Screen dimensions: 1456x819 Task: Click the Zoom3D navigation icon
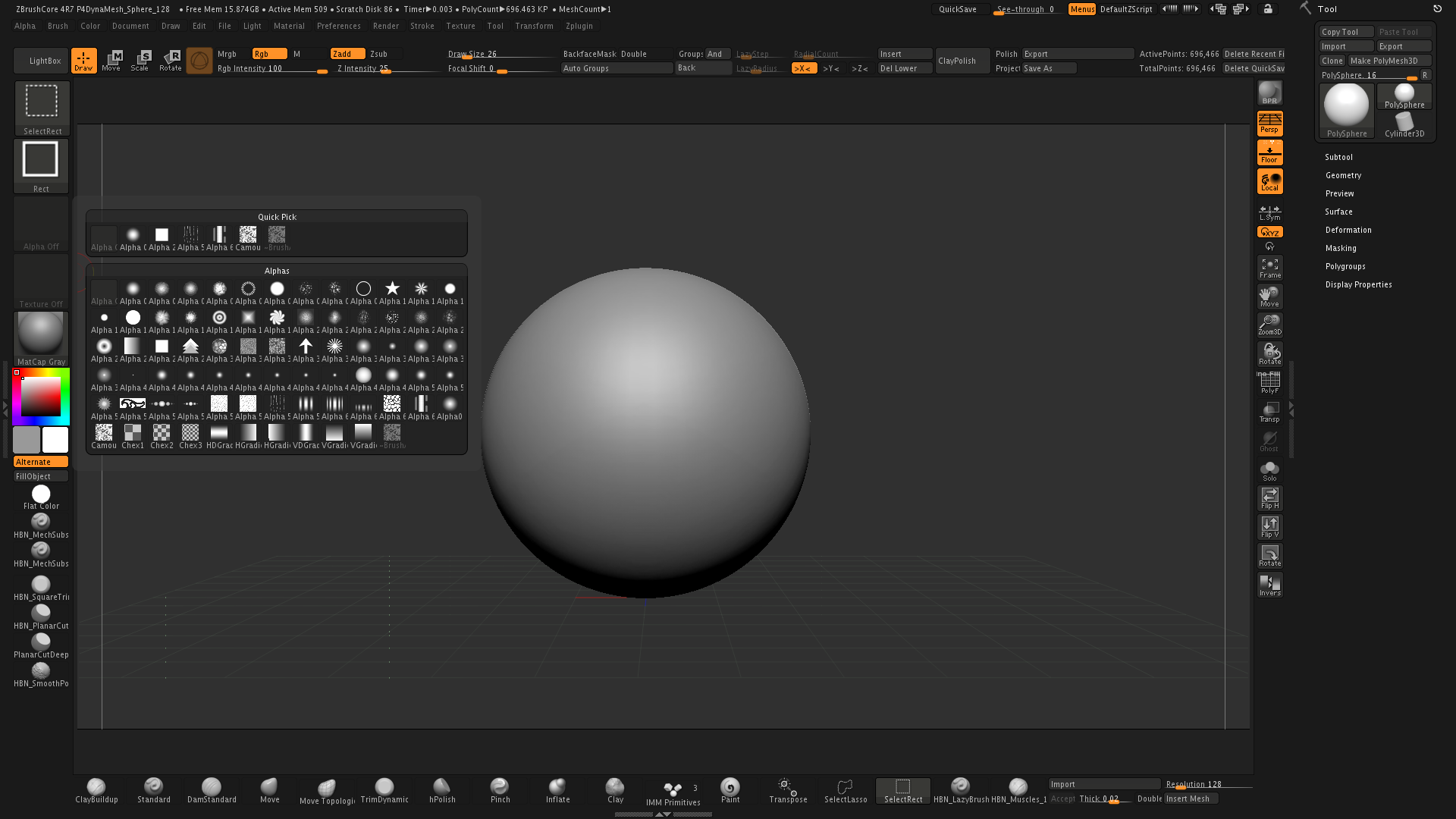1269,325
